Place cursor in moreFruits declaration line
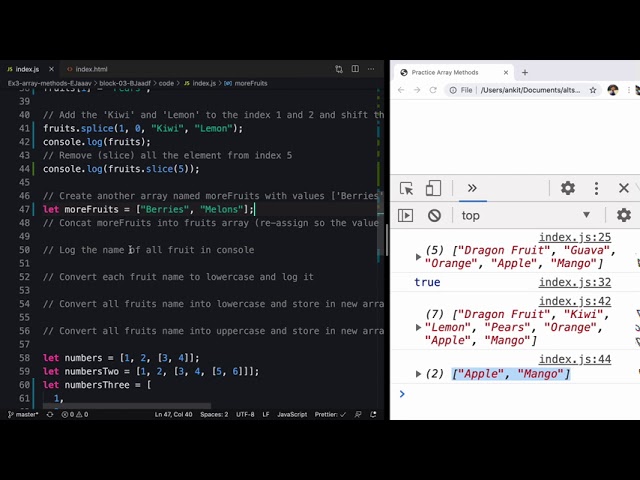 (149, 209)
